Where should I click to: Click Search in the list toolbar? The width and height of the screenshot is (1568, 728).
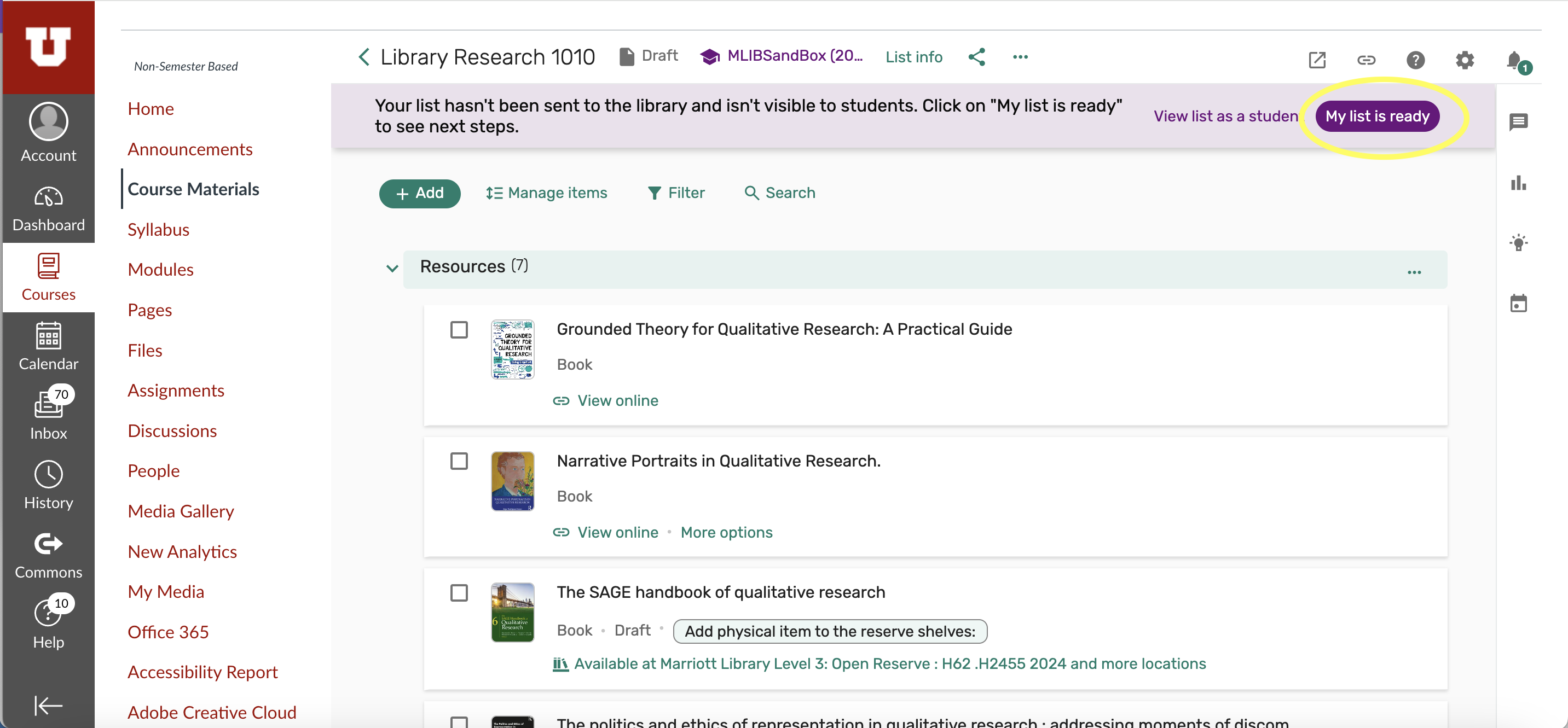point(780,194)
